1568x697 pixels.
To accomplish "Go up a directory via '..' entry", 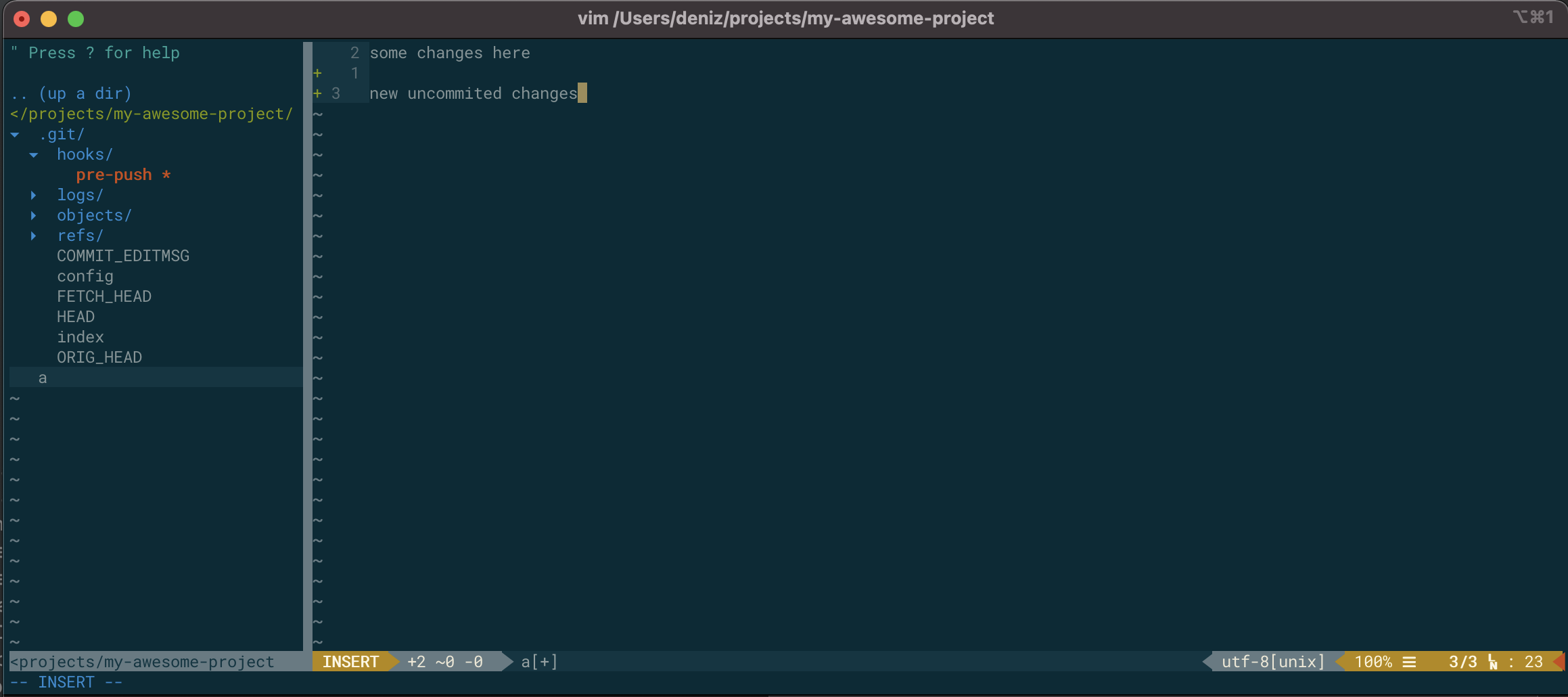I will click(x=71, y=93).
